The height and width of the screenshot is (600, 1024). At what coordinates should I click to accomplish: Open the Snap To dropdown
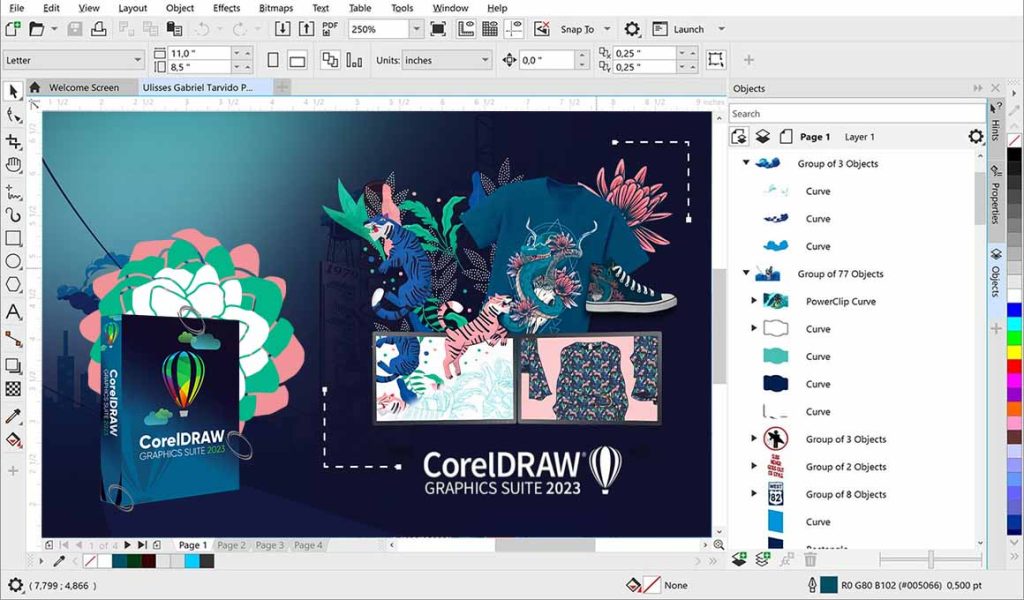[x=607, y=29]
